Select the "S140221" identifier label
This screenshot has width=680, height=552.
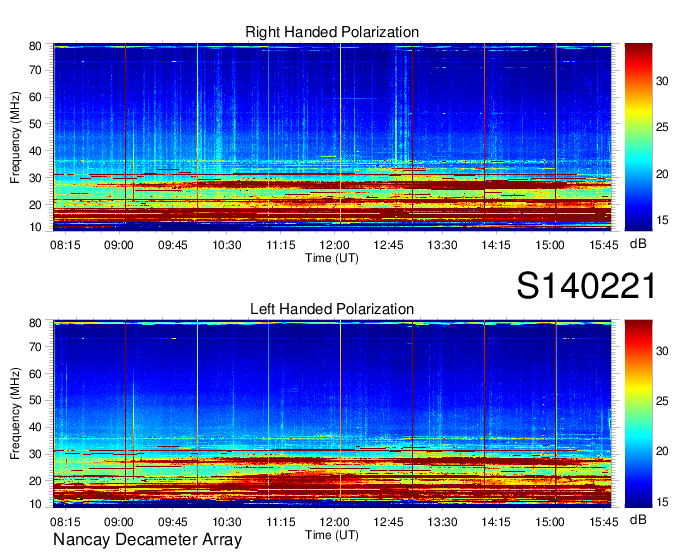(x=586, y=286)
